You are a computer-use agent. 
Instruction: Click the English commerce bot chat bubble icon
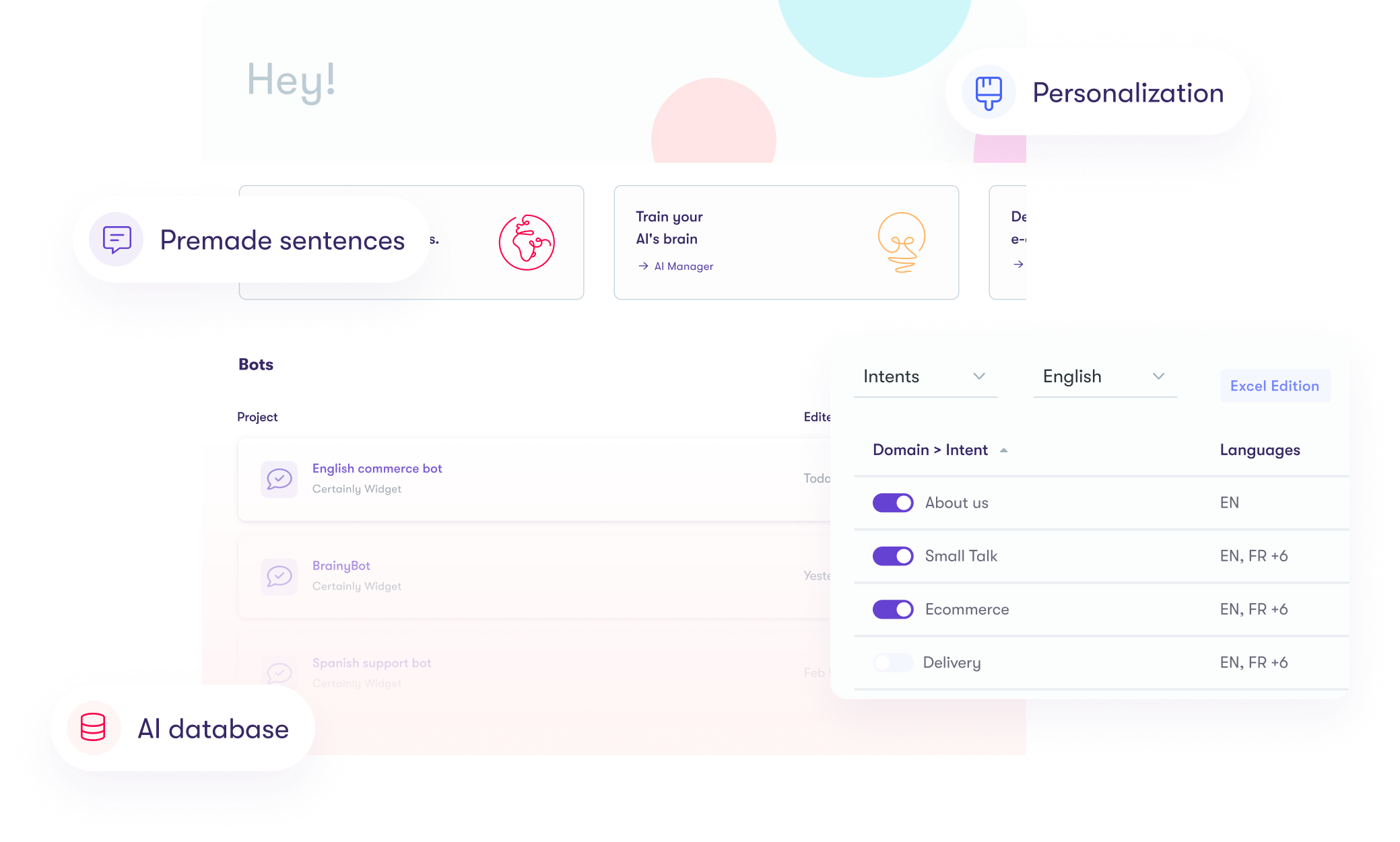(278, 477)
